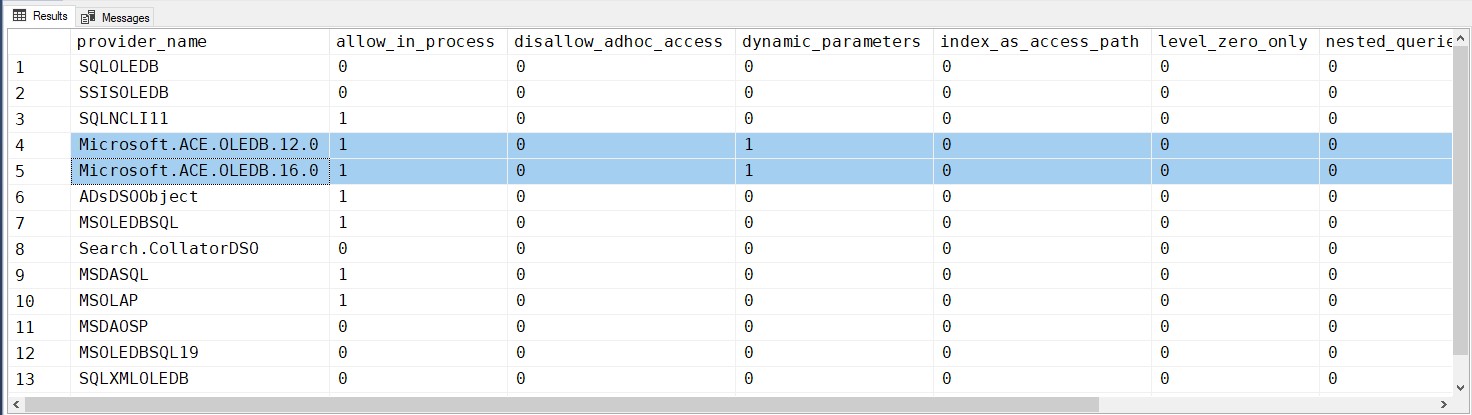1472x415 pixels.
Task: Click the MSOLAP provider cell
Action: 200,301
